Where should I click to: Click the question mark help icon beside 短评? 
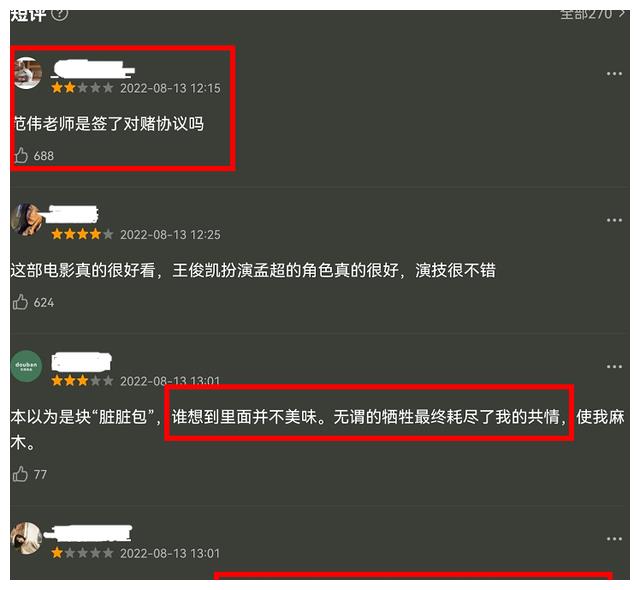pos(60,14)
